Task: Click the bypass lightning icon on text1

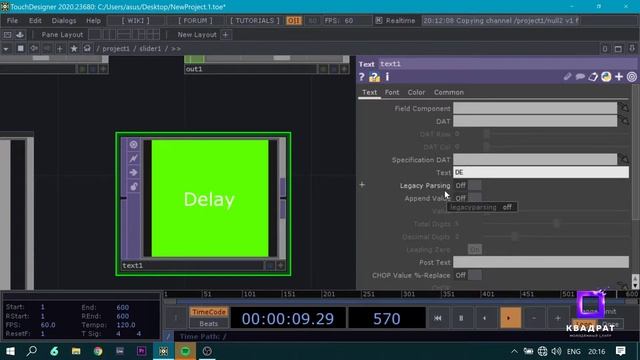Action: click(x=133, y=158)
